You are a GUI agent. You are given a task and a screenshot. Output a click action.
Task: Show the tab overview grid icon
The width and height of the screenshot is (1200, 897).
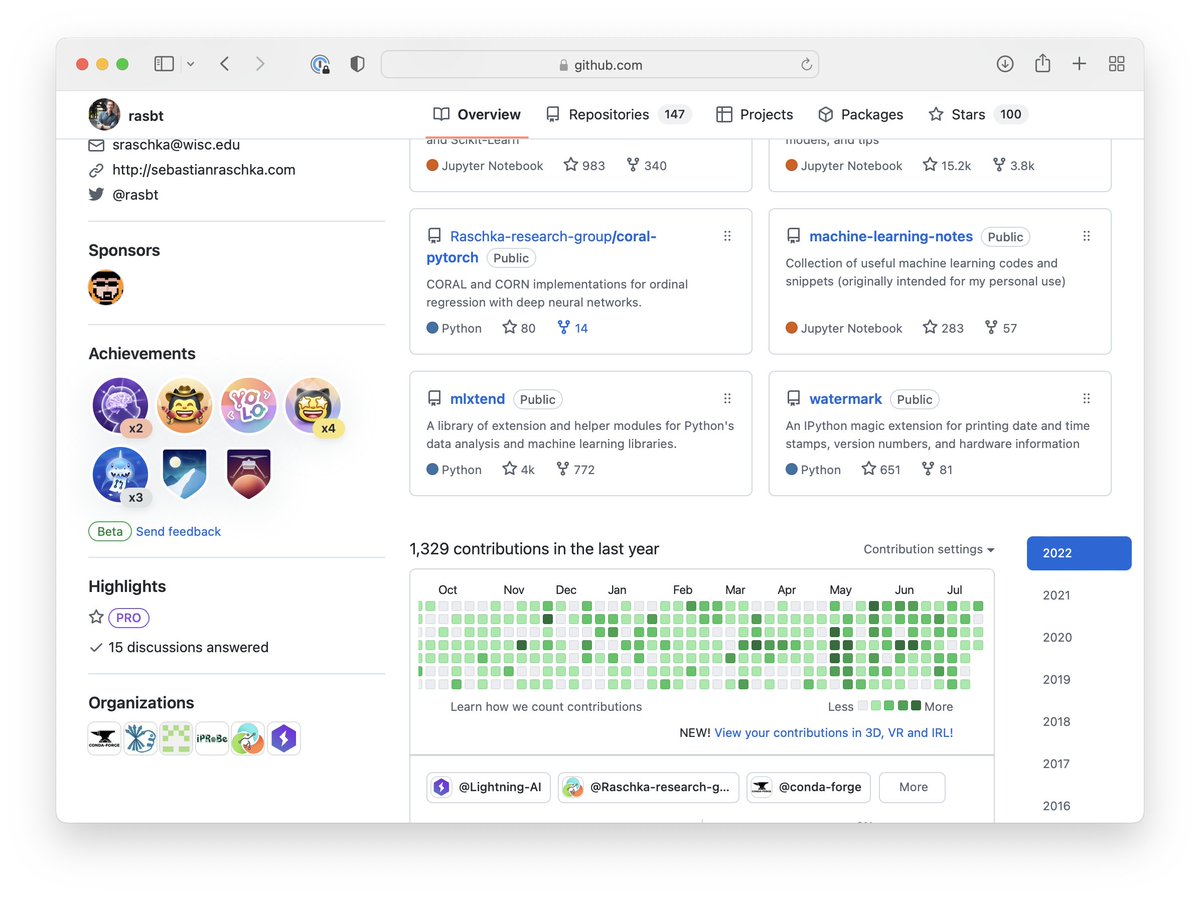click(x=1117, y=64)
